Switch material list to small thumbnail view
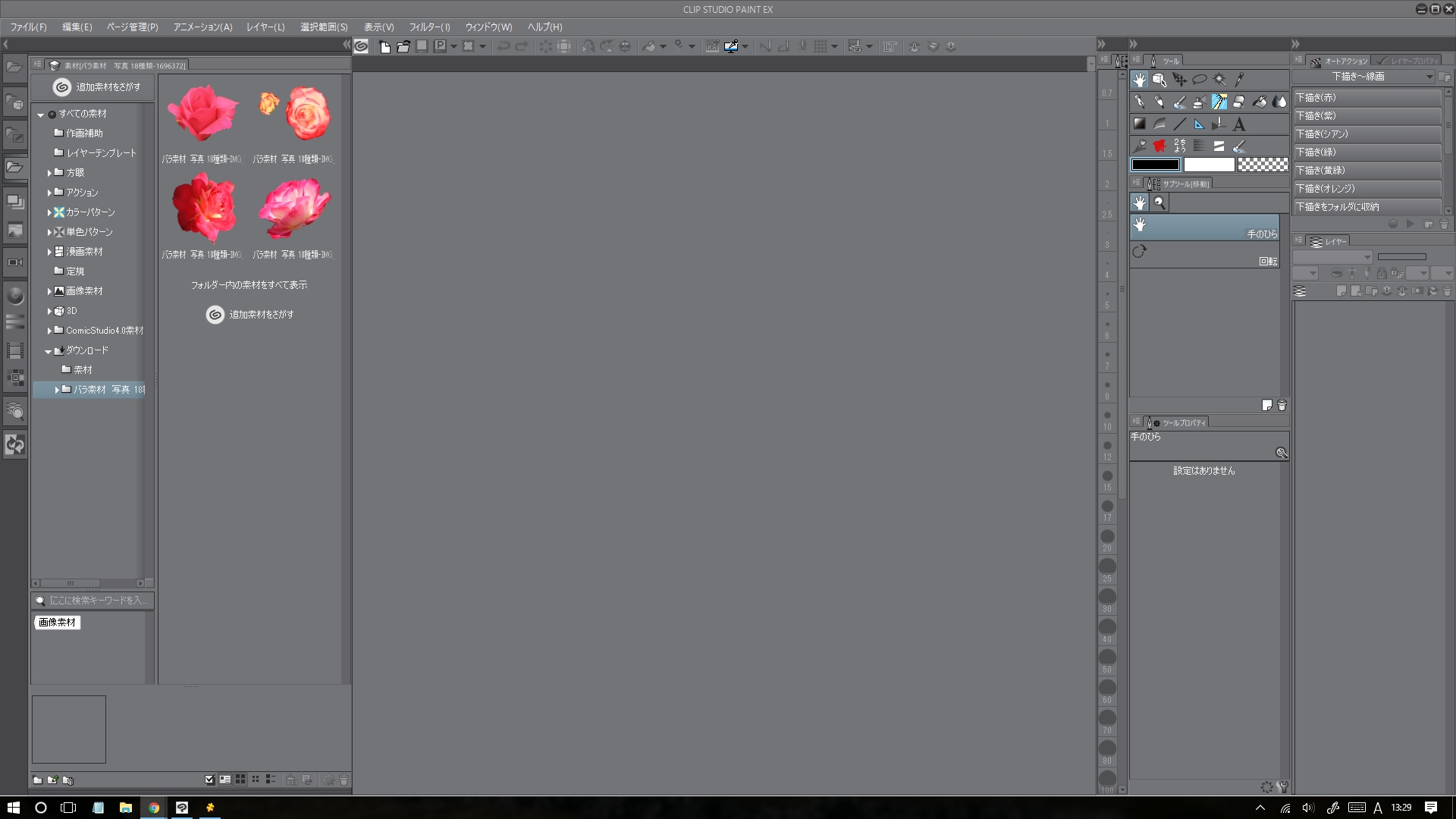The height and width of the screenshot is (819, 1456). pyautogui.click(x=256, y=780)
